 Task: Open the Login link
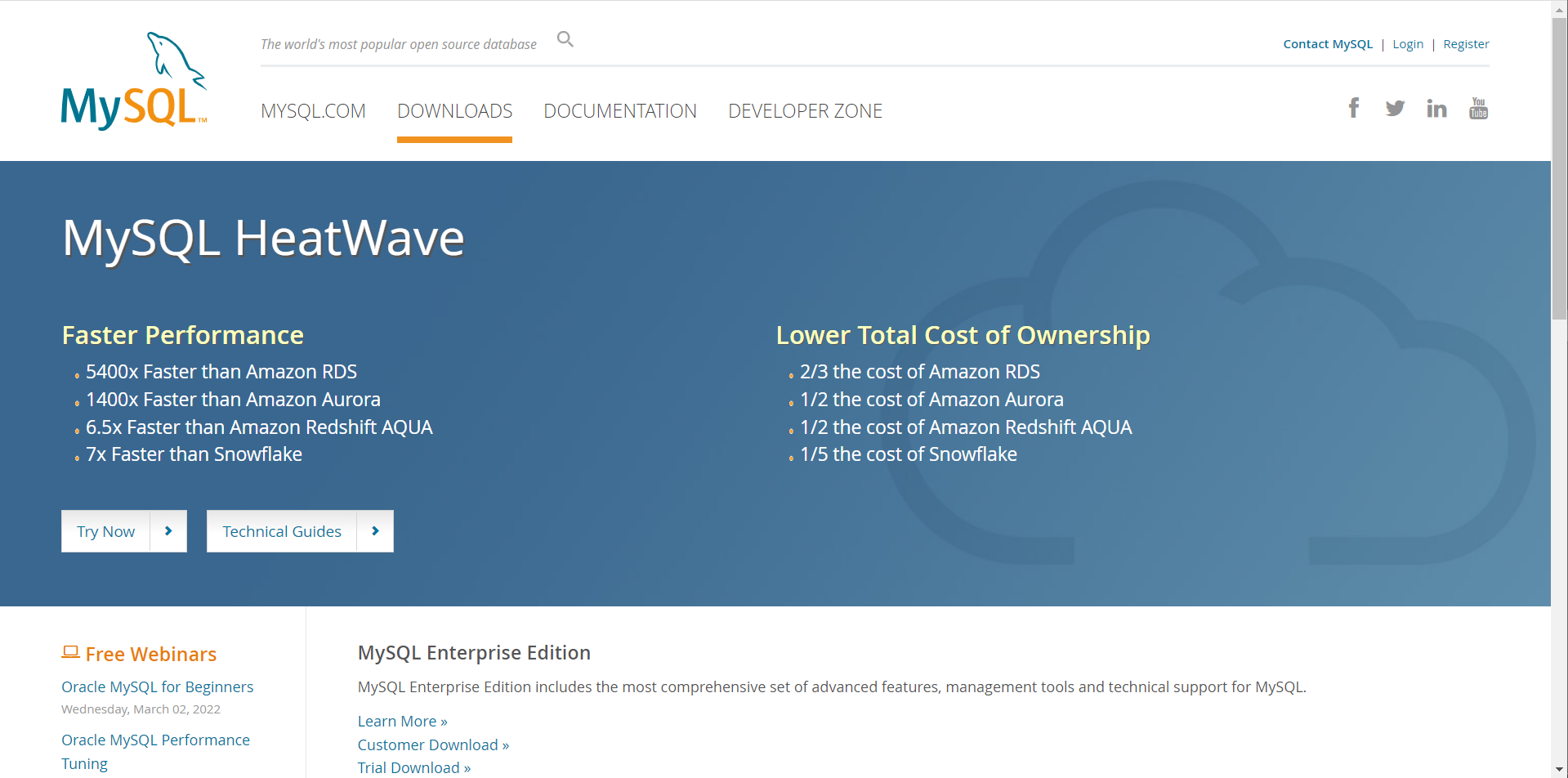pos(1408,44)
